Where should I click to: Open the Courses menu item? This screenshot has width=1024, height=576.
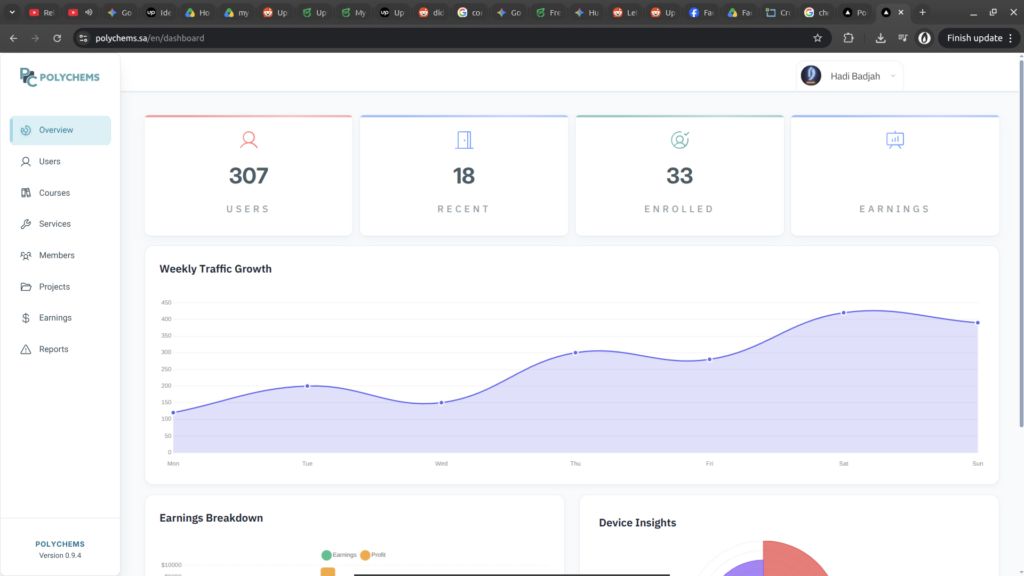click(60, 193)
